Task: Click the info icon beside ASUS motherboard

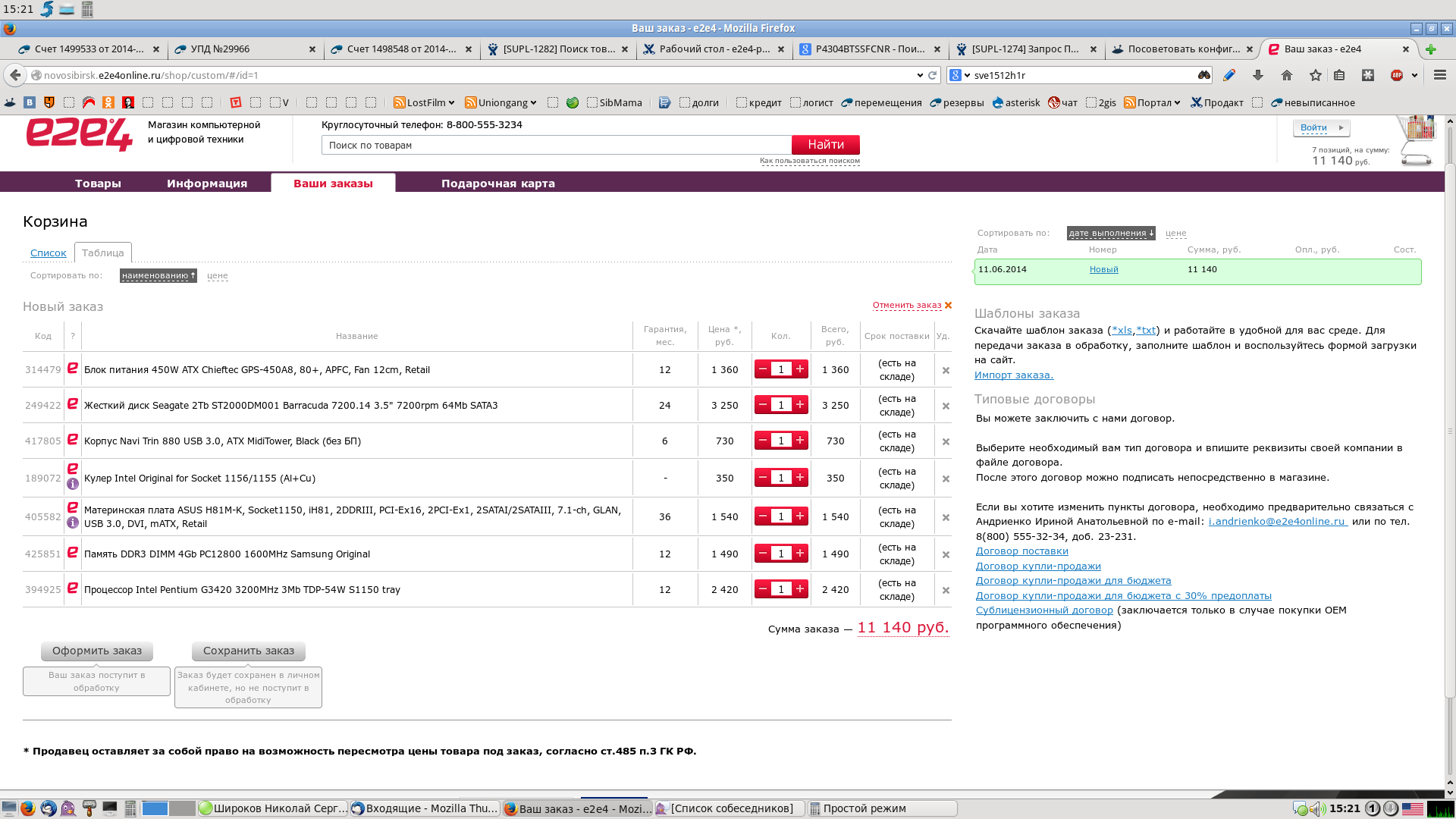Action: (73, 522)
